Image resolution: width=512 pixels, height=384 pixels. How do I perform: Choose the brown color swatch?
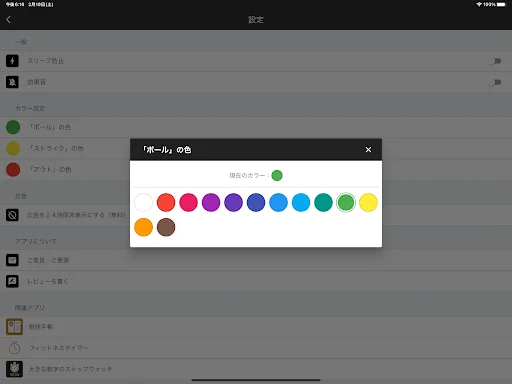(x=166, y=227)
